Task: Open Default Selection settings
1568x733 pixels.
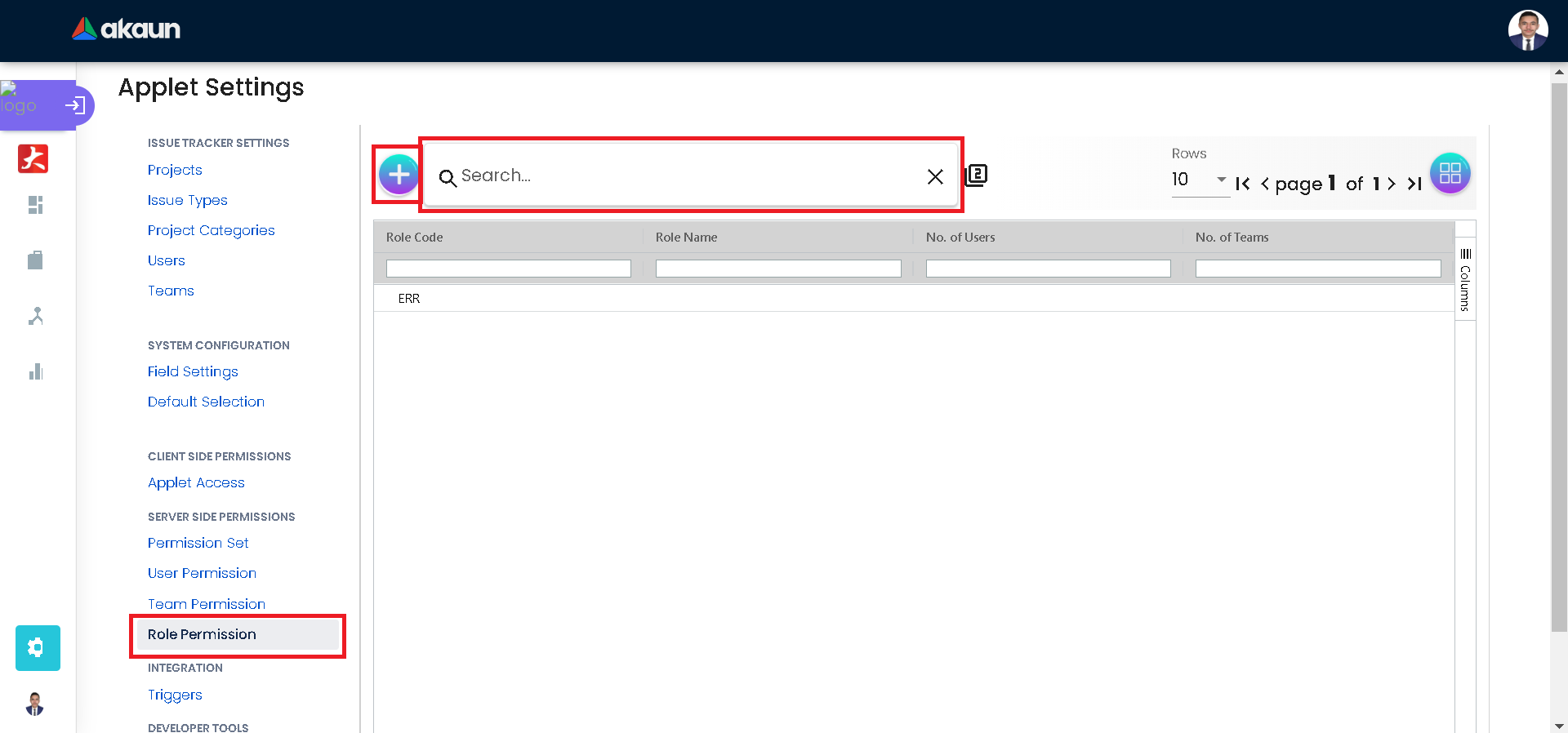Action: pos(206,402)
